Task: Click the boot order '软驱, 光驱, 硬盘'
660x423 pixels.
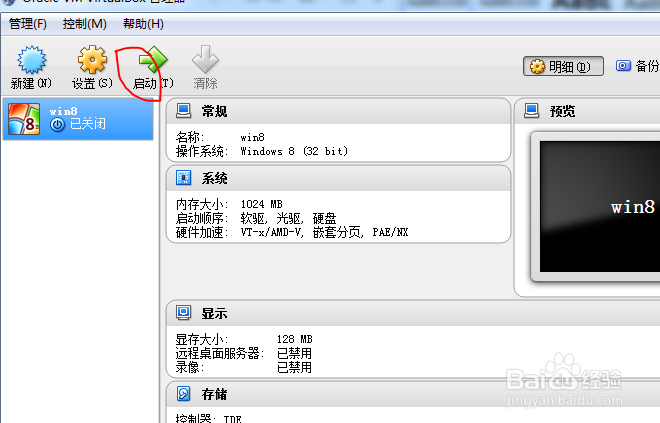Action: pyautogui.click(x=289, y=218)
